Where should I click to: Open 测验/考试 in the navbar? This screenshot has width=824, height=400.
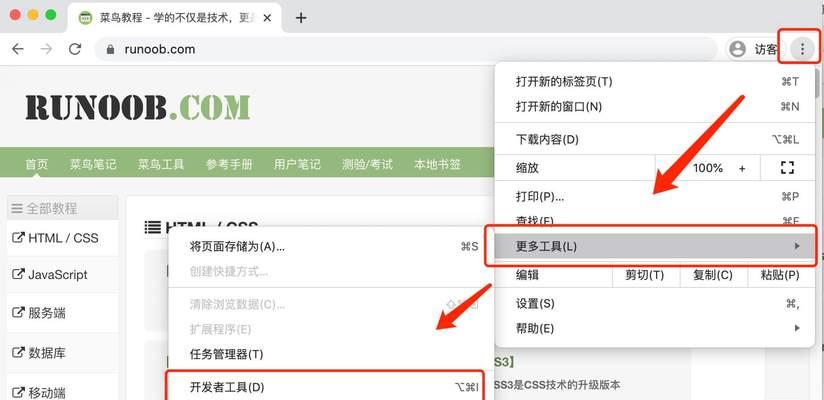tap(367, 165)
